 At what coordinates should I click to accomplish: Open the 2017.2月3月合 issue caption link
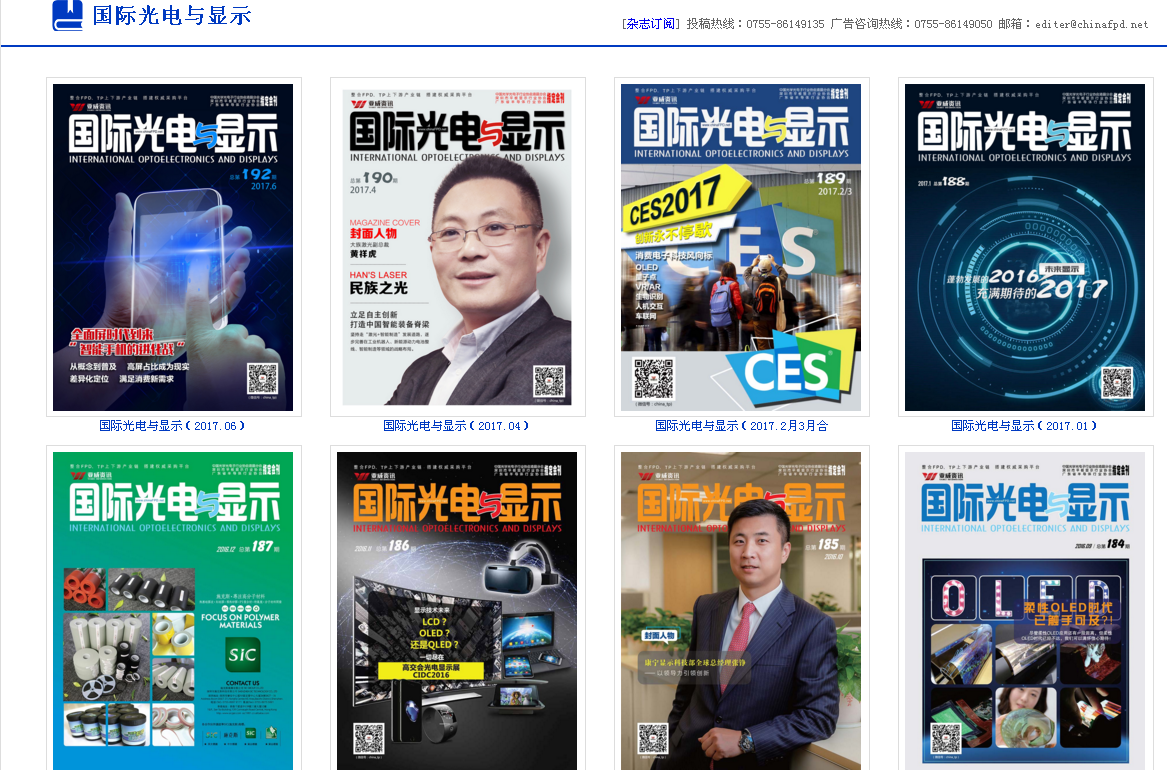click(741, 426)
